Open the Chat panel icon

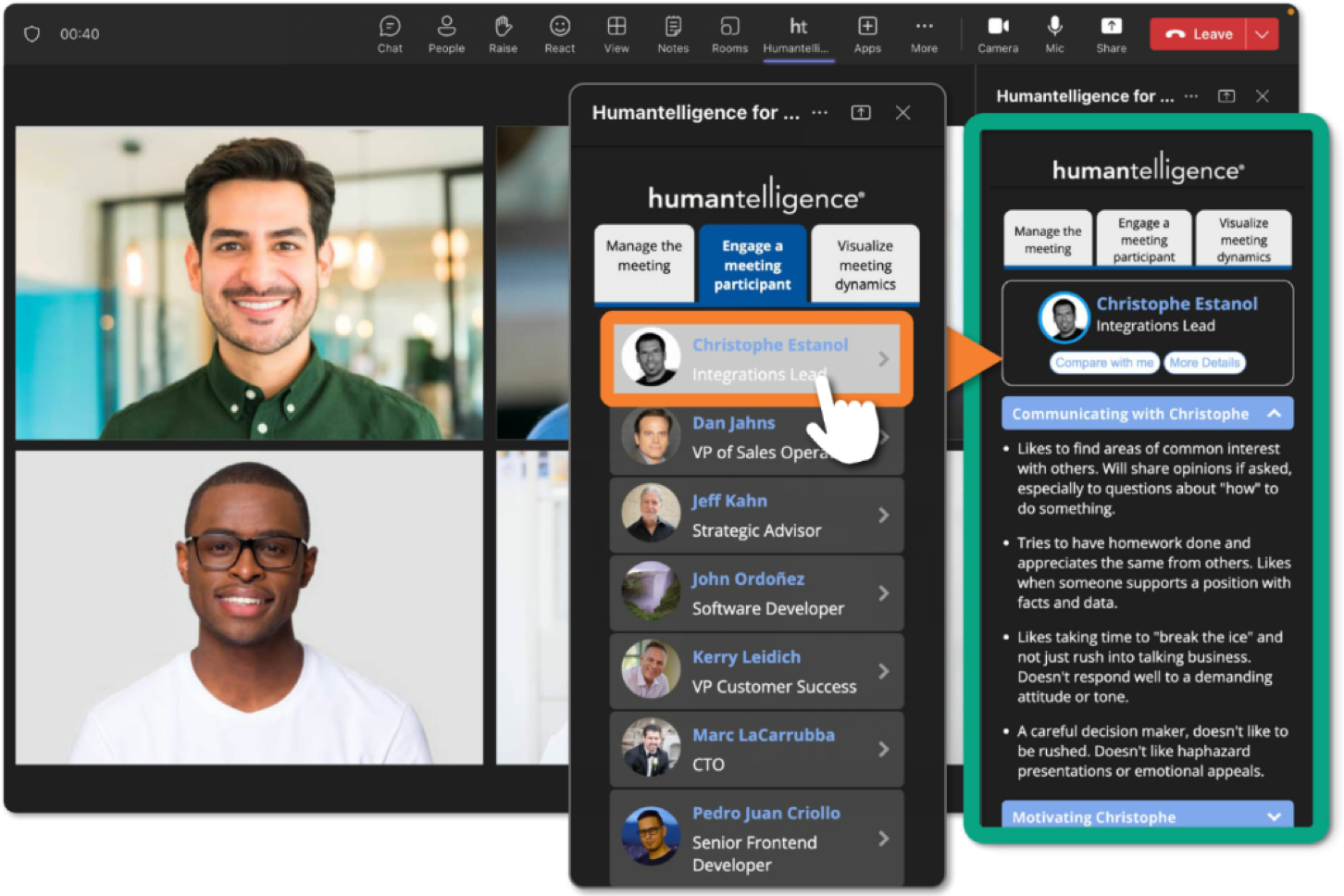390,34
